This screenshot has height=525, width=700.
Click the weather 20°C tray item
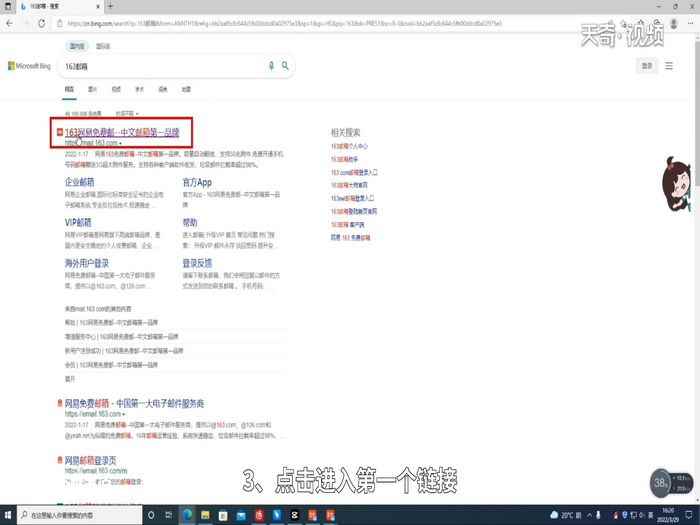pyautogui.click(x=566, y=515)
